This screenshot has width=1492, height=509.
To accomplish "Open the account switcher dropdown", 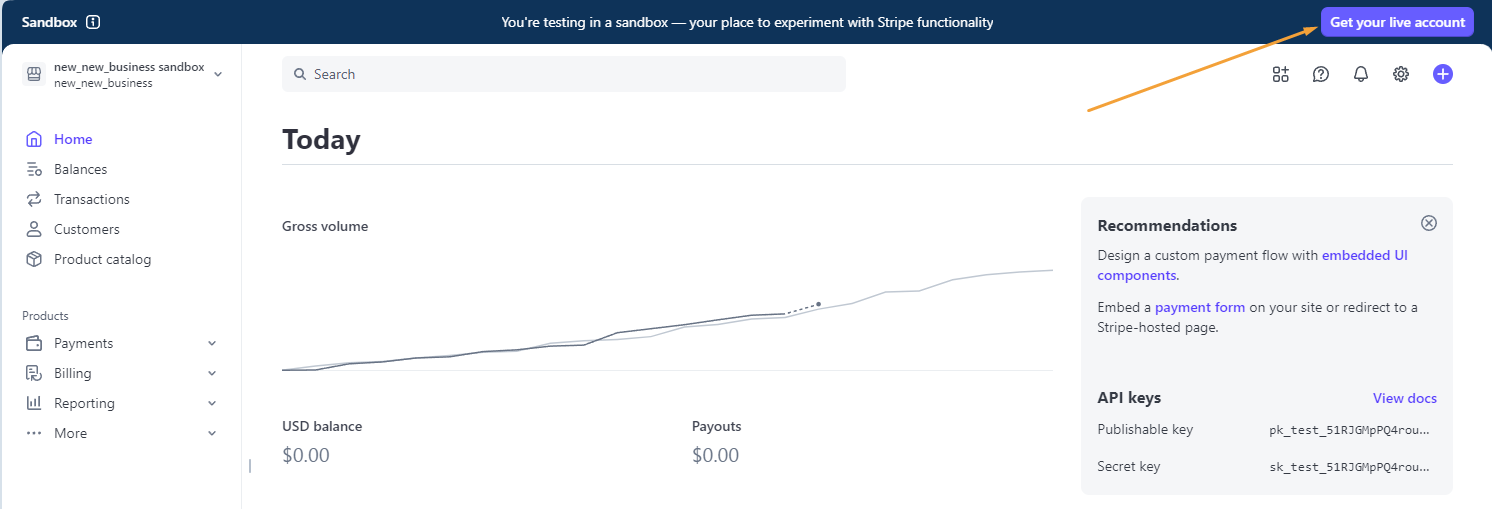I will [218, 74].
